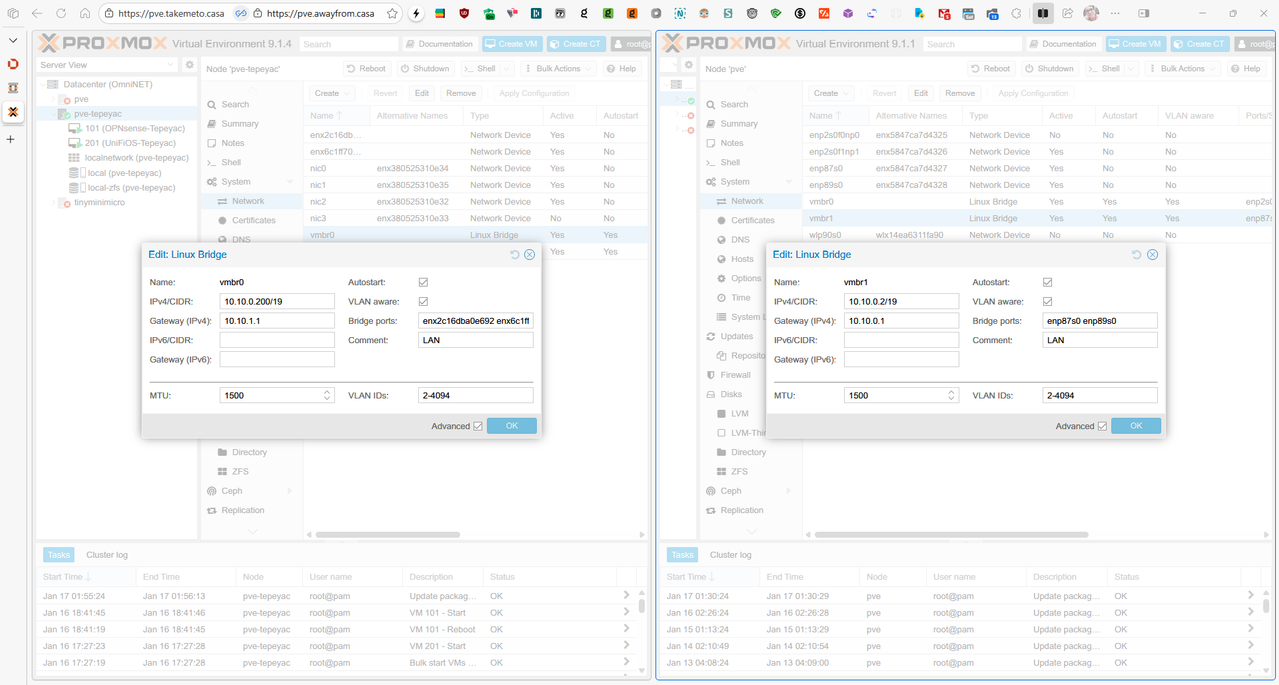Click OK in the vmbr0 dialog
The width and height of the screenshot is (1279, 685).
click(512, 426)
